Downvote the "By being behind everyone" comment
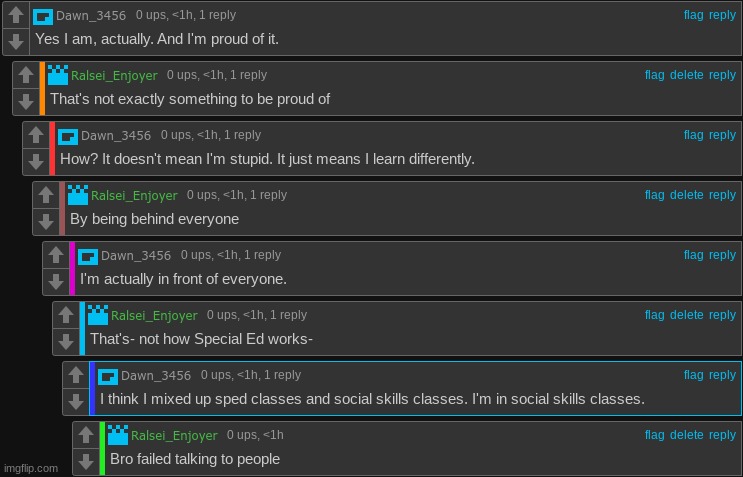743x477 pixels. click(46, 221)
